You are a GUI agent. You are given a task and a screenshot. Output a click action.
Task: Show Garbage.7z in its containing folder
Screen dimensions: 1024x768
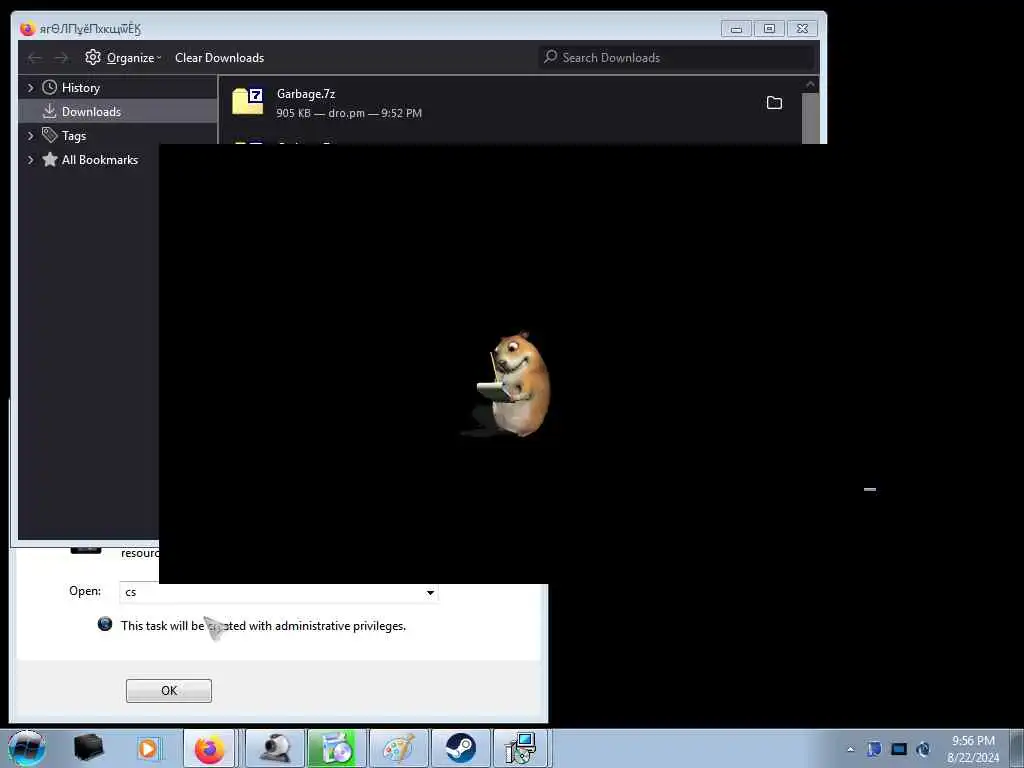click(x=774, y=103)
